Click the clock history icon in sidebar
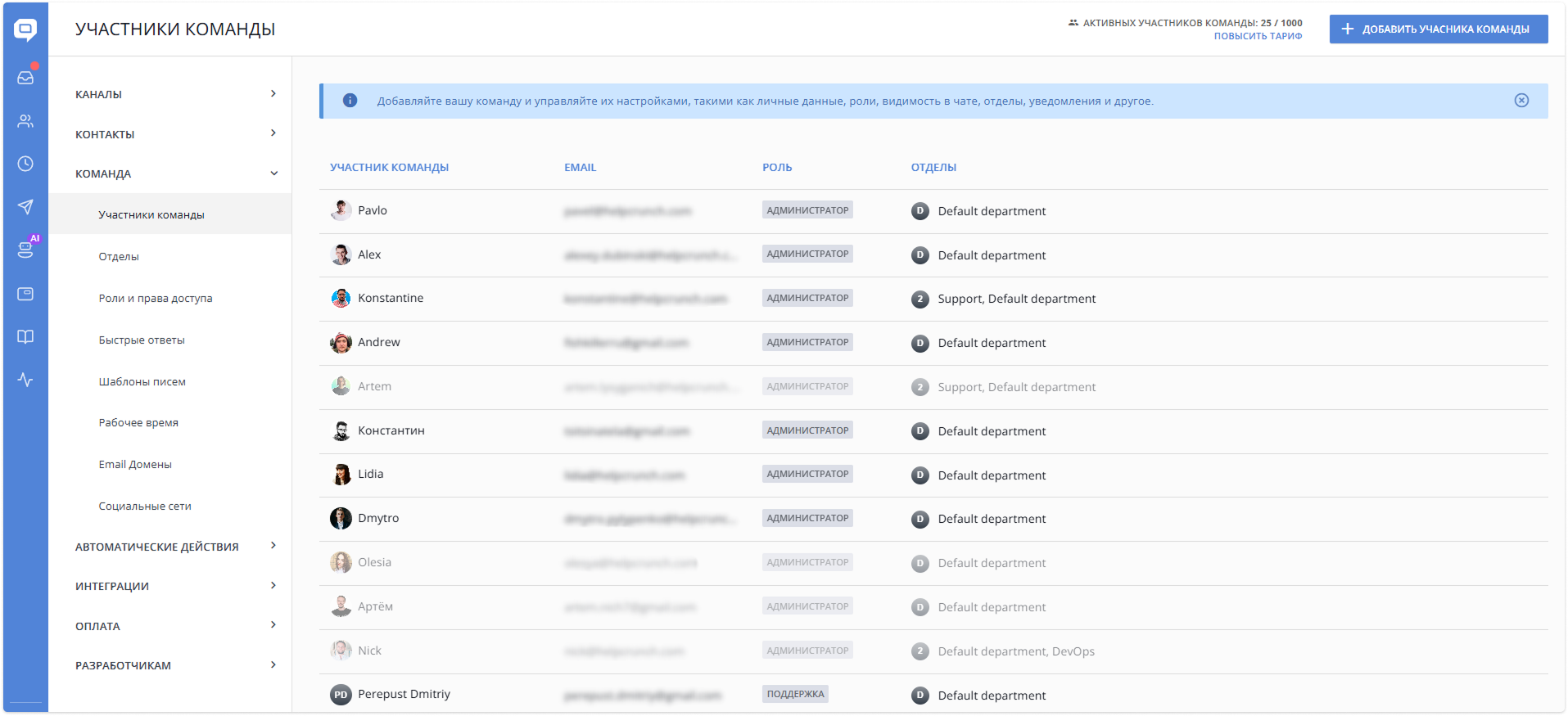Screen dimensions: 1568x716 [25, 164]
